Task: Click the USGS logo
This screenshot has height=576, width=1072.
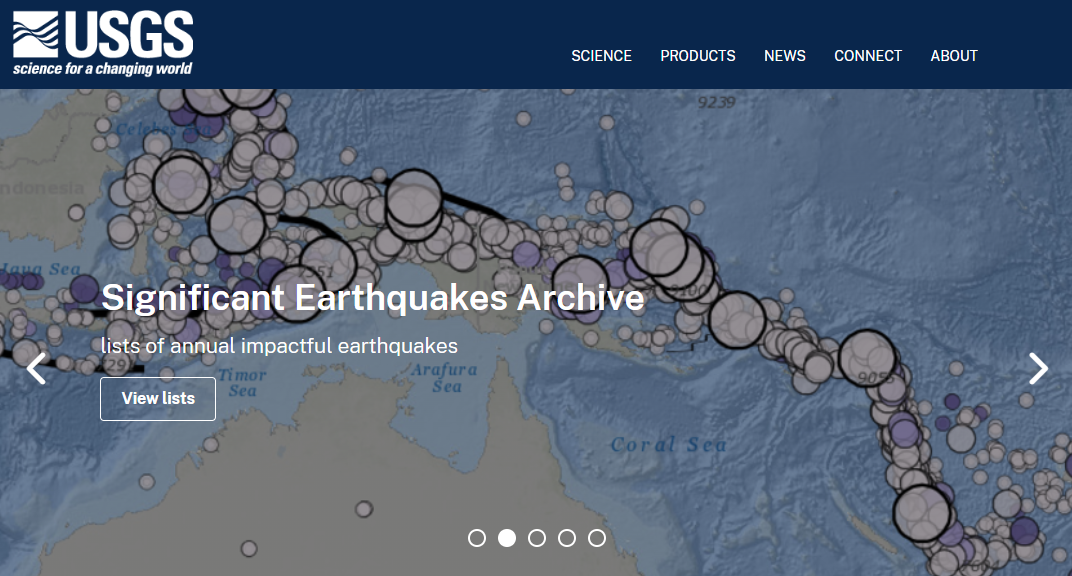Action: coord(100,40)
